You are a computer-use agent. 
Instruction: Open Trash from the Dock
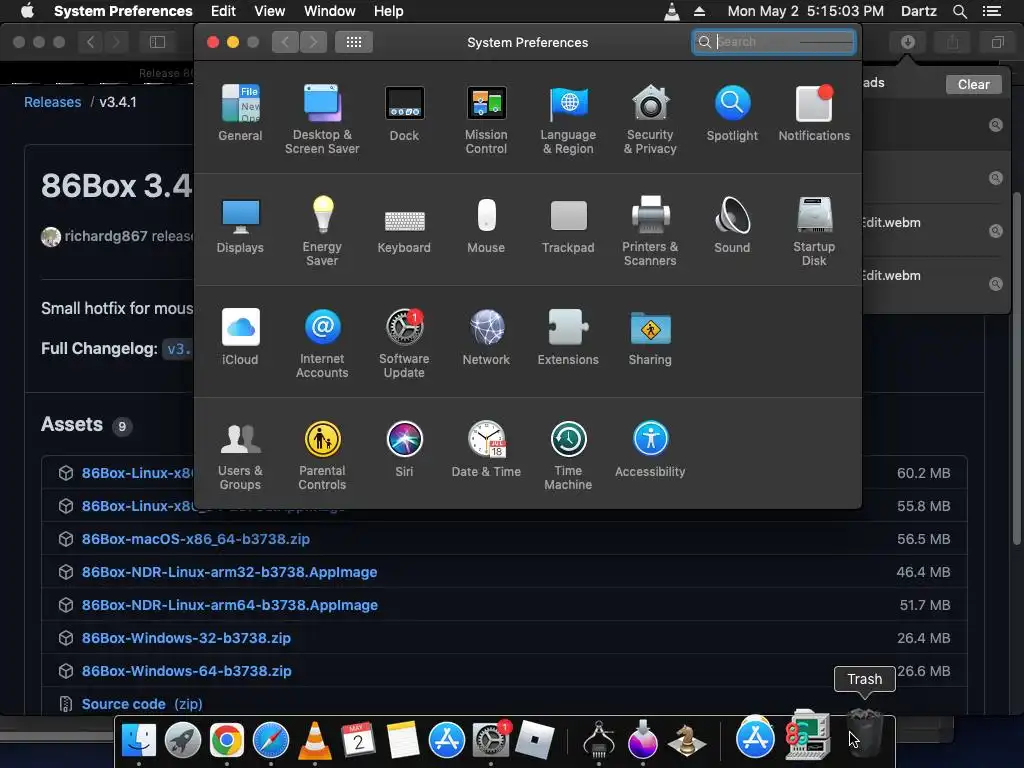(865, 735)
